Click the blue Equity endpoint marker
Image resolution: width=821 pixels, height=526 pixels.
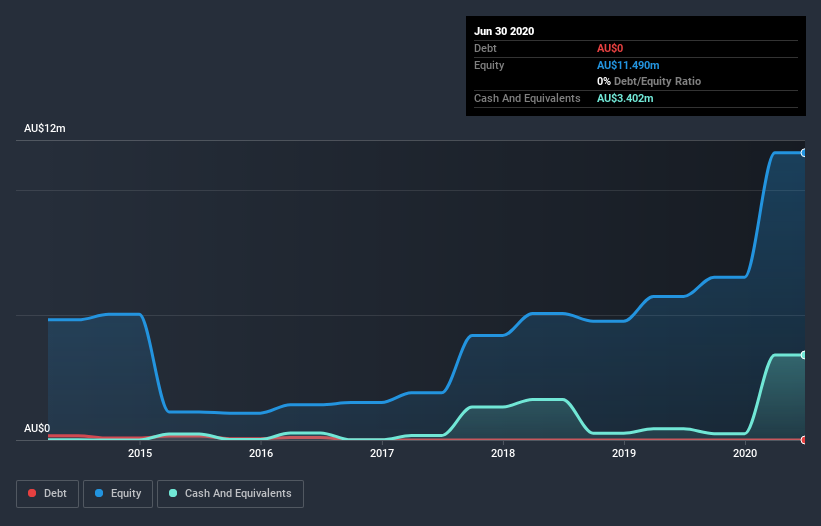coord(804,153)
